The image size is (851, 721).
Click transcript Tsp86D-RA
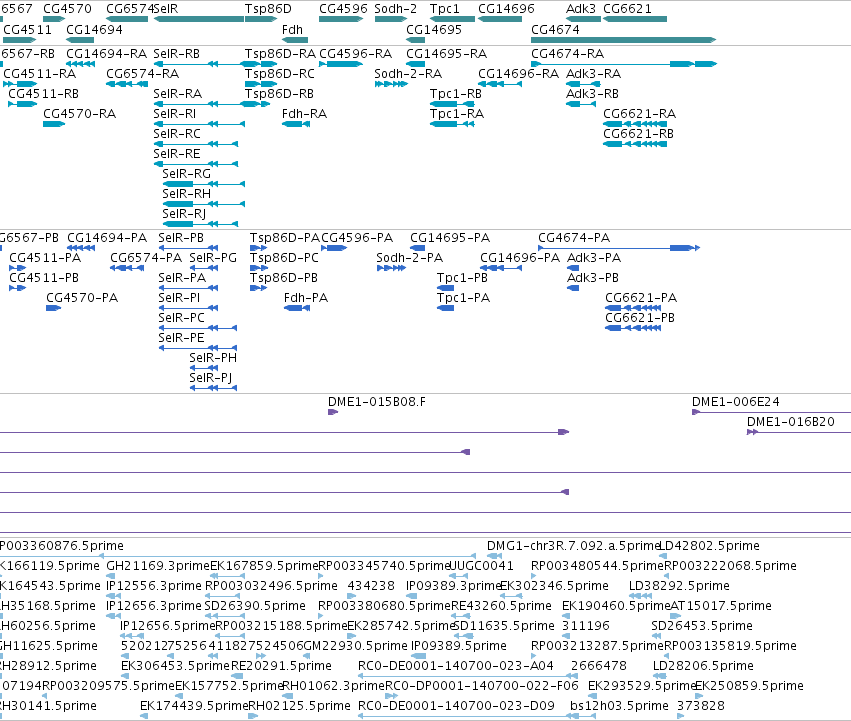point(280,54)
